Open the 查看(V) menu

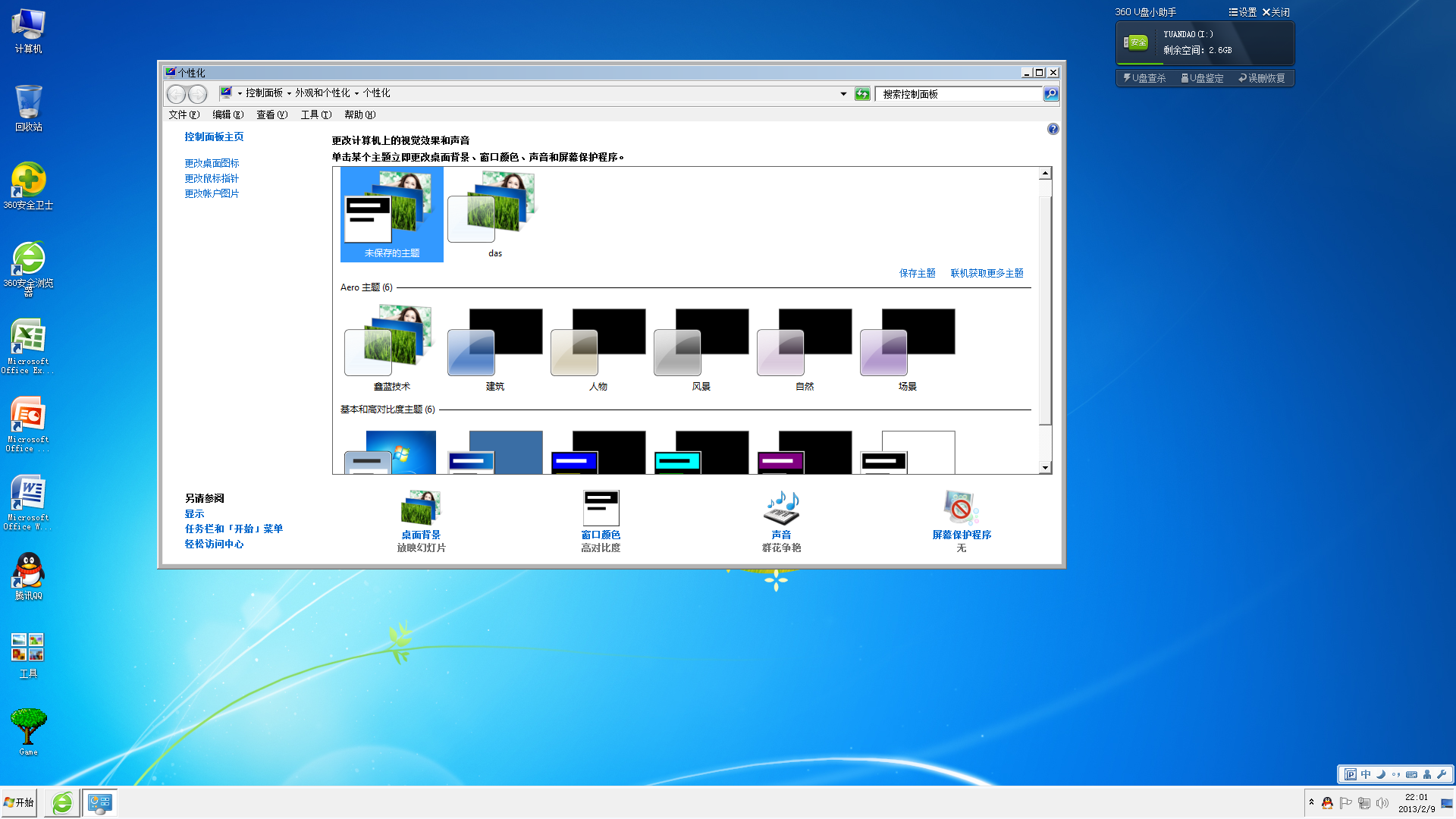271,115
